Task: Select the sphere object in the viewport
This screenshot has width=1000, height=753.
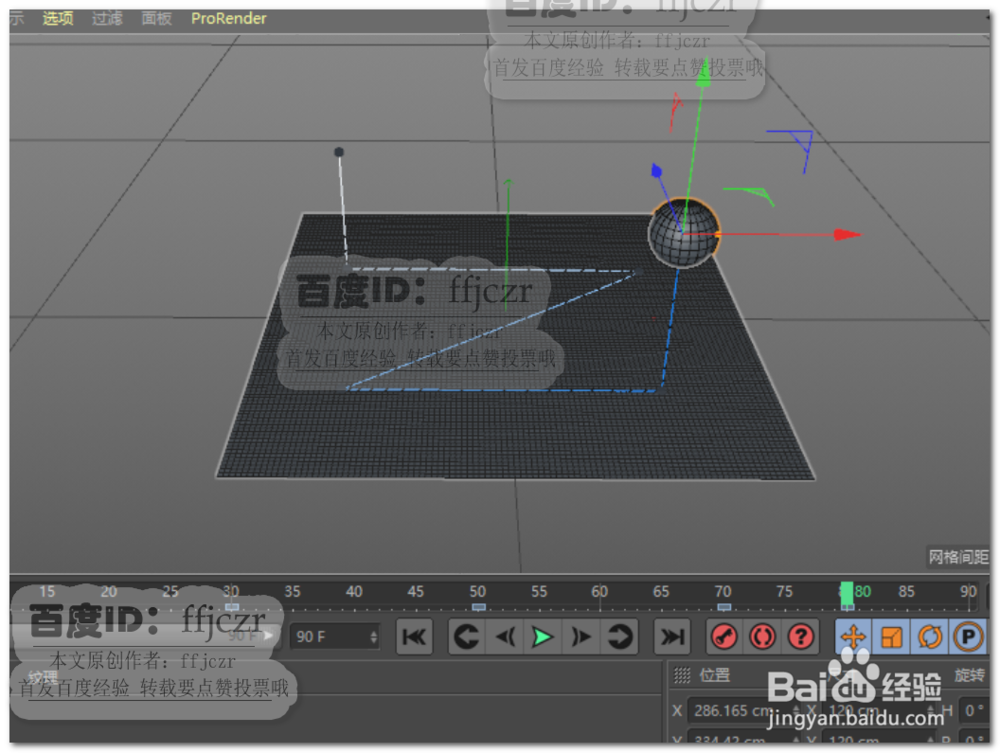Action: tap(684, 233)
